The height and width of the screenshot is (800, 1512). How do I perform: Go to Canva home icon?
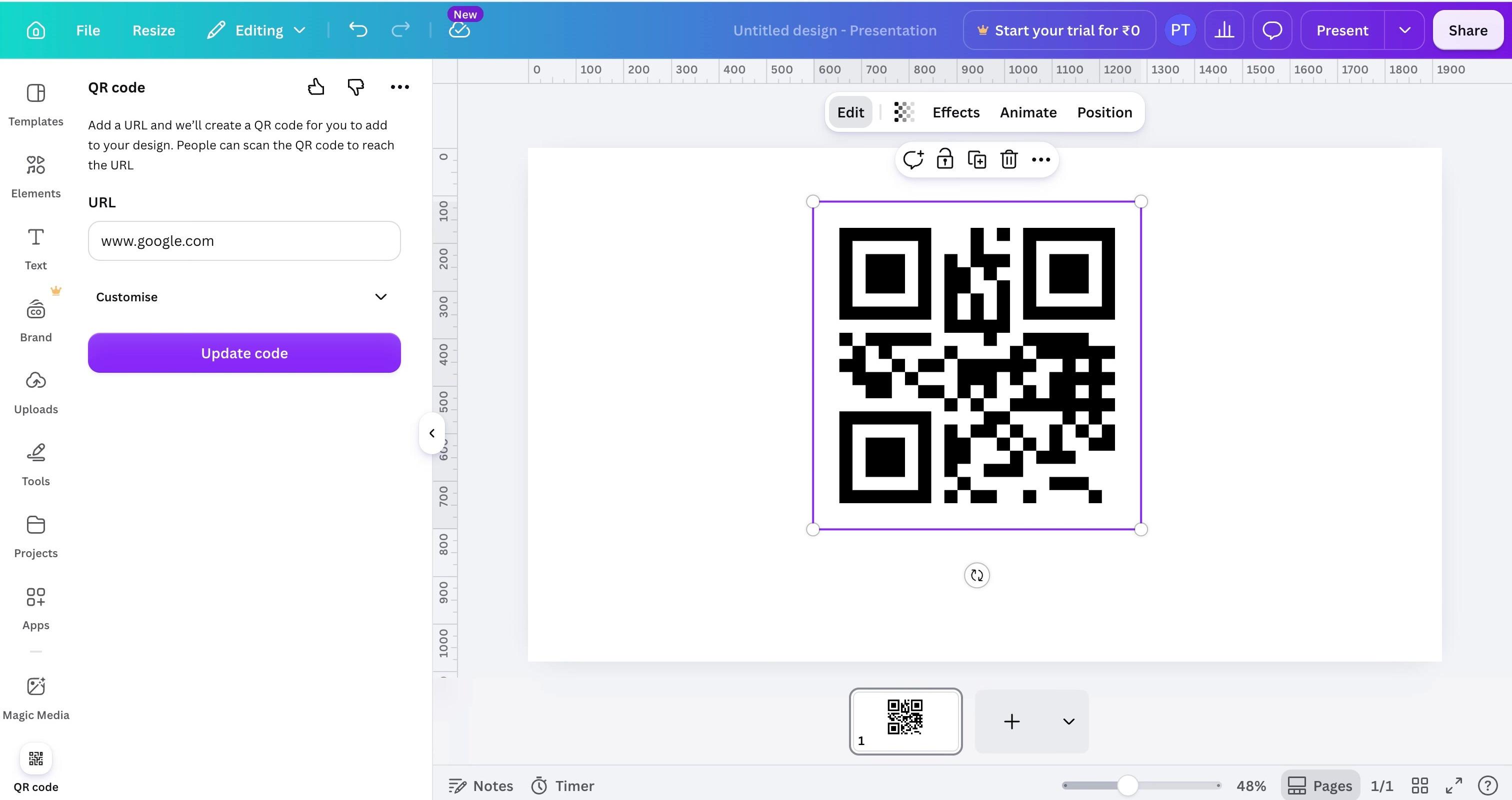click(x=36, y=30)
